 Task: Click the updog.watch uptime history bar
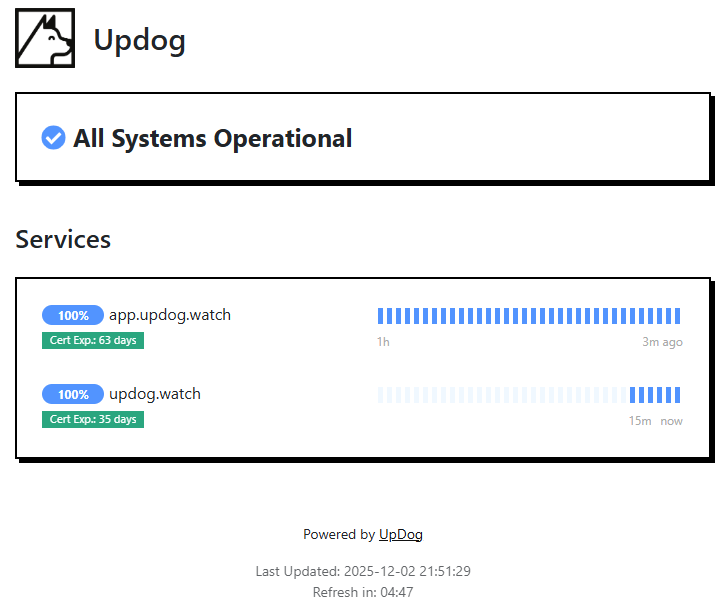coord(529,395)
